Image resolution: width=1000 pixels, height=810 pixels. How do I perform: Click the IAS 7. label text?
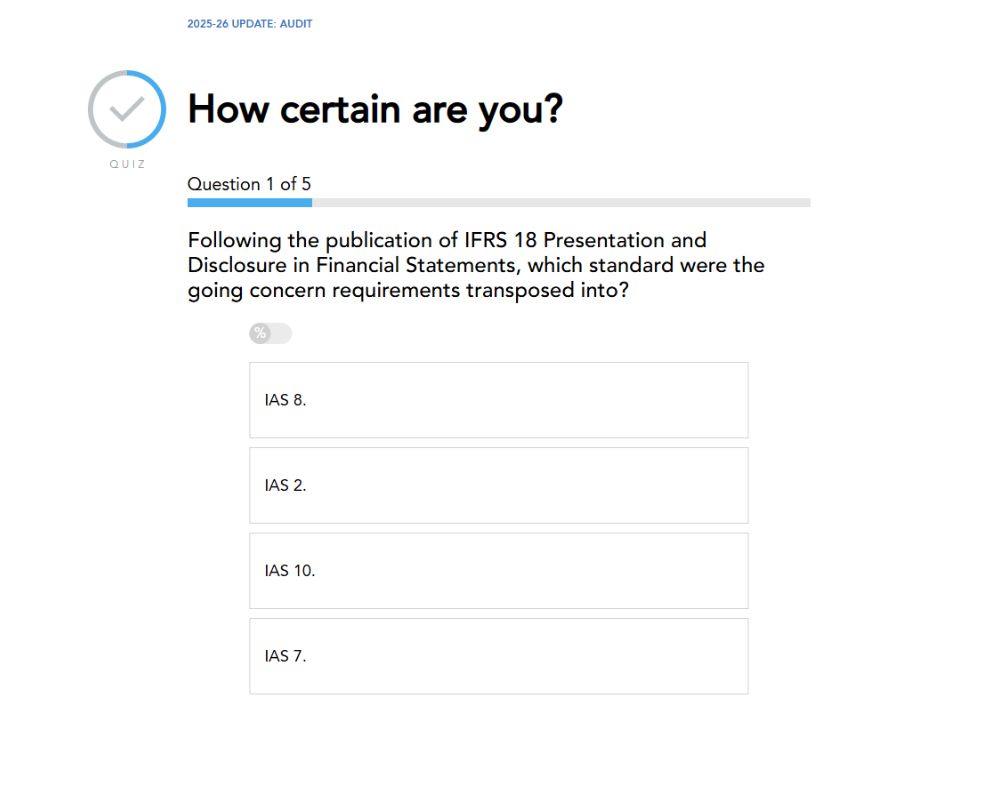click(x=285, y=656)
